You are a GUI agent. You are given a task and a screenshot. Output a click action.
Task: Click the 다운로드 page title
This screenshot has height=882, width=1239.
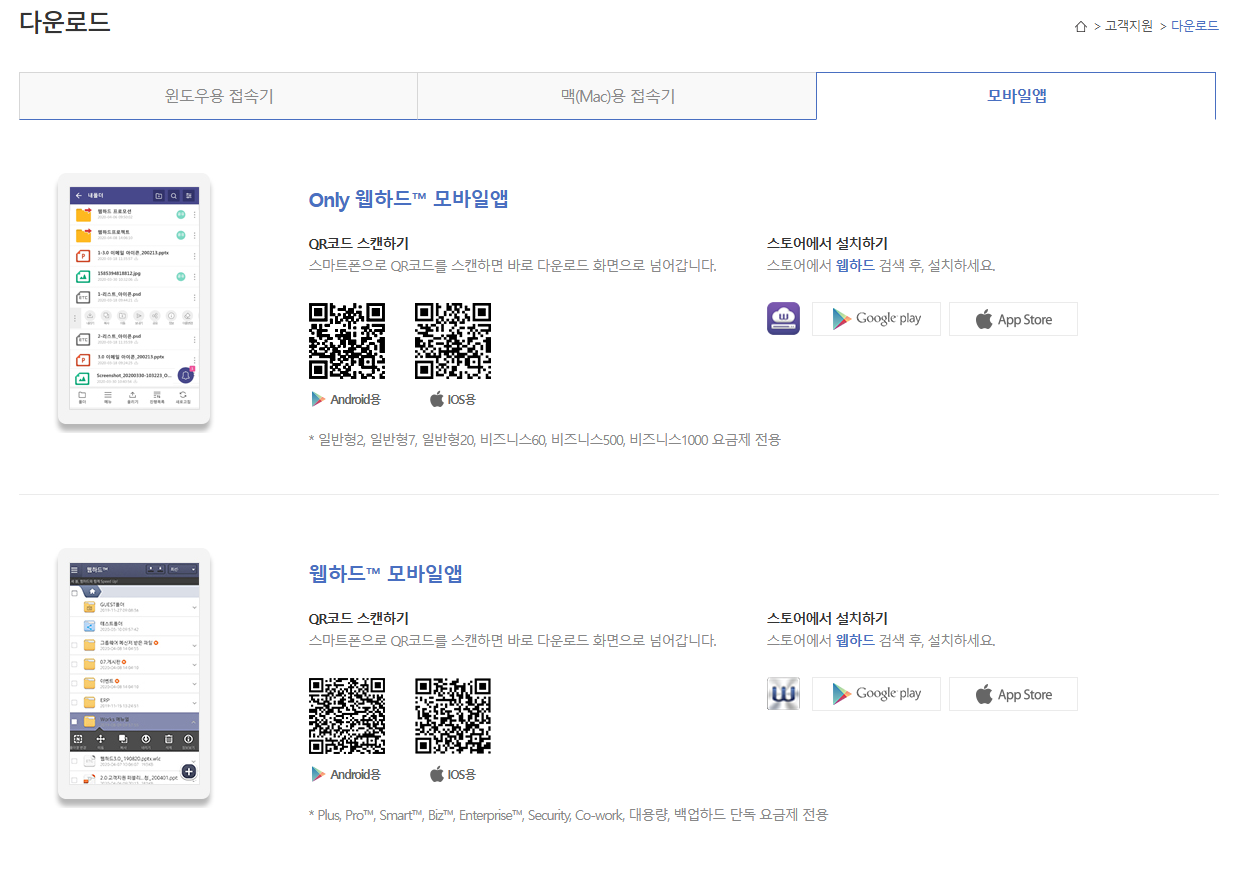coord(65,22)
